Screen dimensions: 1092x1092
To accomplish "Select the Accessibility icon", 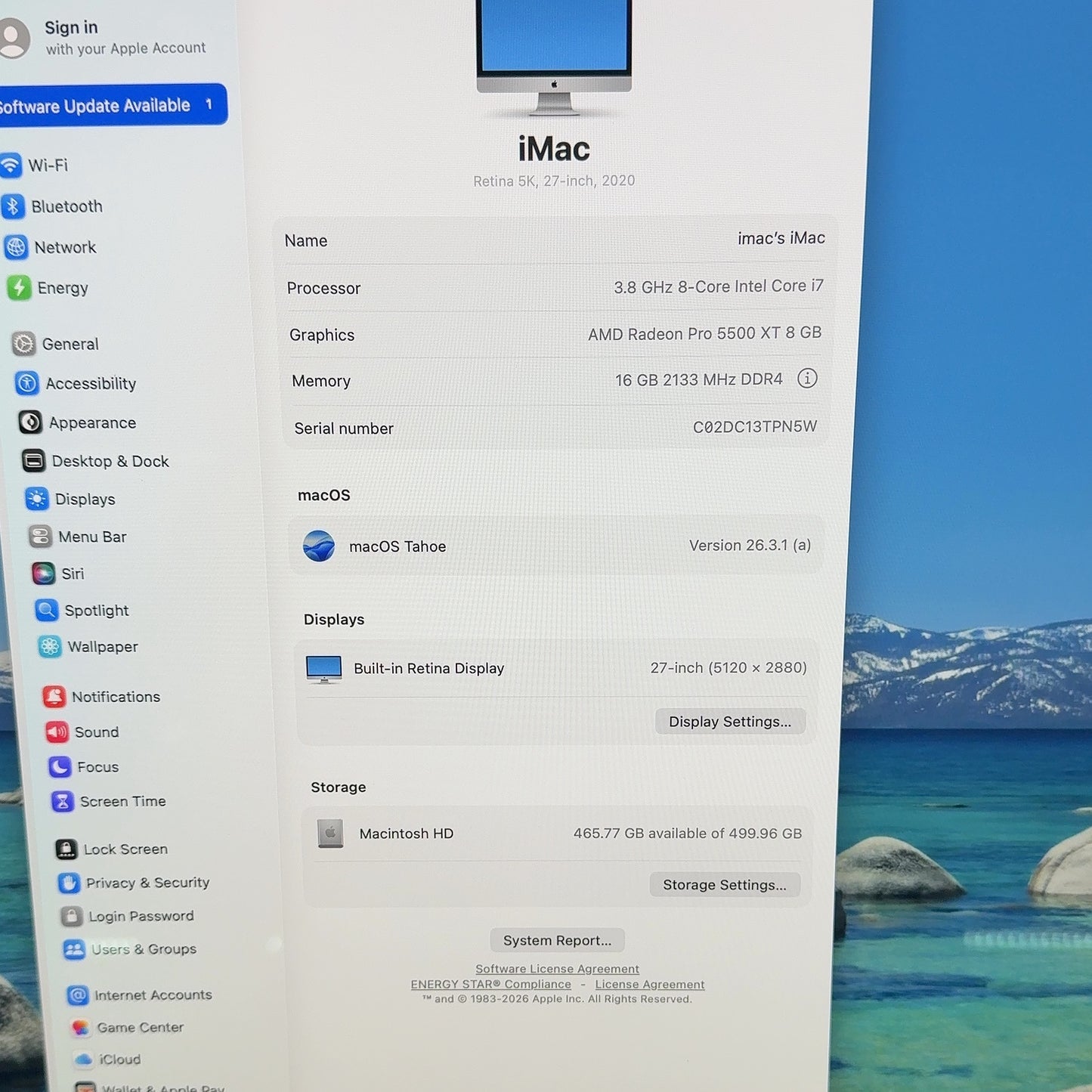I will [27, 383].
